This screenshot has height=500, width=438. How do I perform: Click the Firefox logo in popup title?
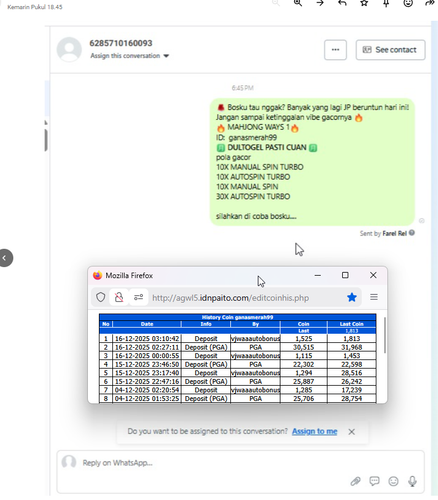tap(98, 276)
